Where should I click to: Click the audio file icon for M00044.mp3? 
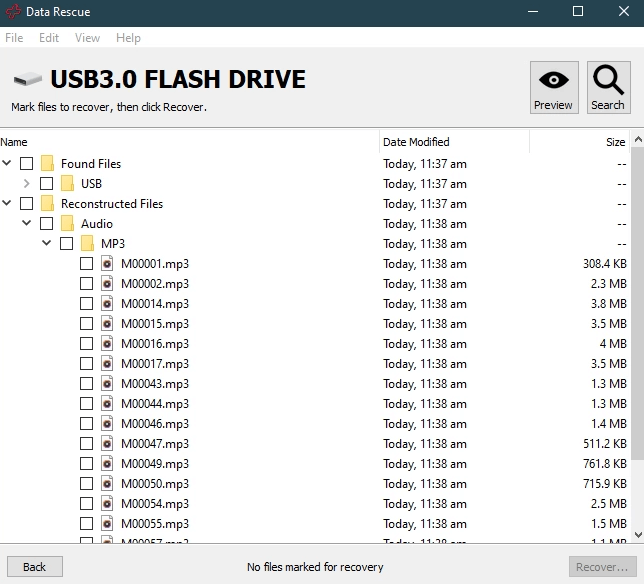coord(107,404)
